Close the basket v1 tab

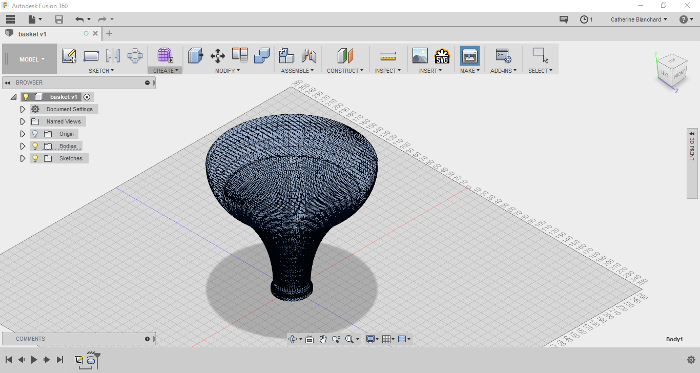(95, 33)
